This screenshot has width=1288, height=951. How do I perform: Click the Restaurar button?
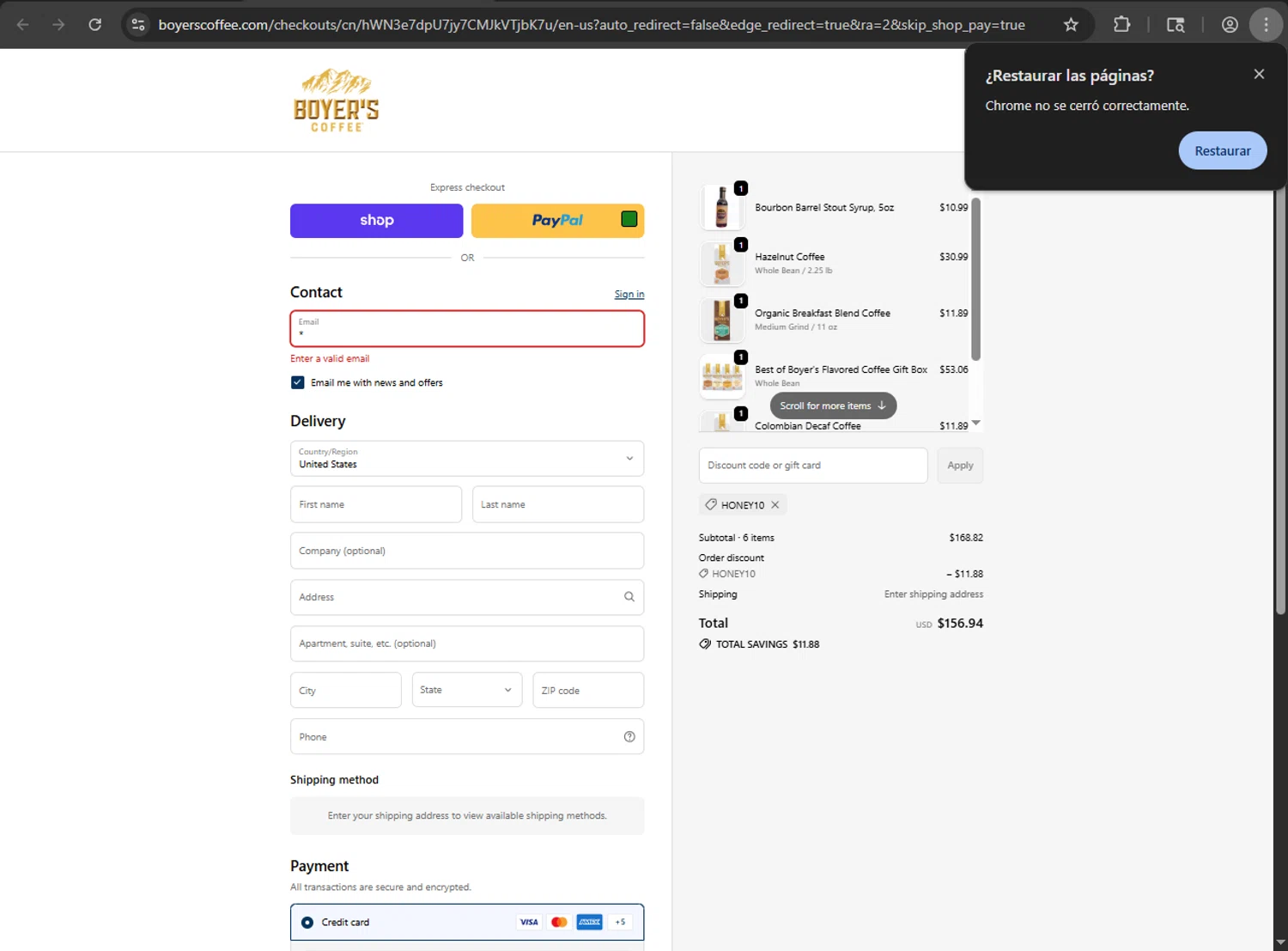point(1223,150)
